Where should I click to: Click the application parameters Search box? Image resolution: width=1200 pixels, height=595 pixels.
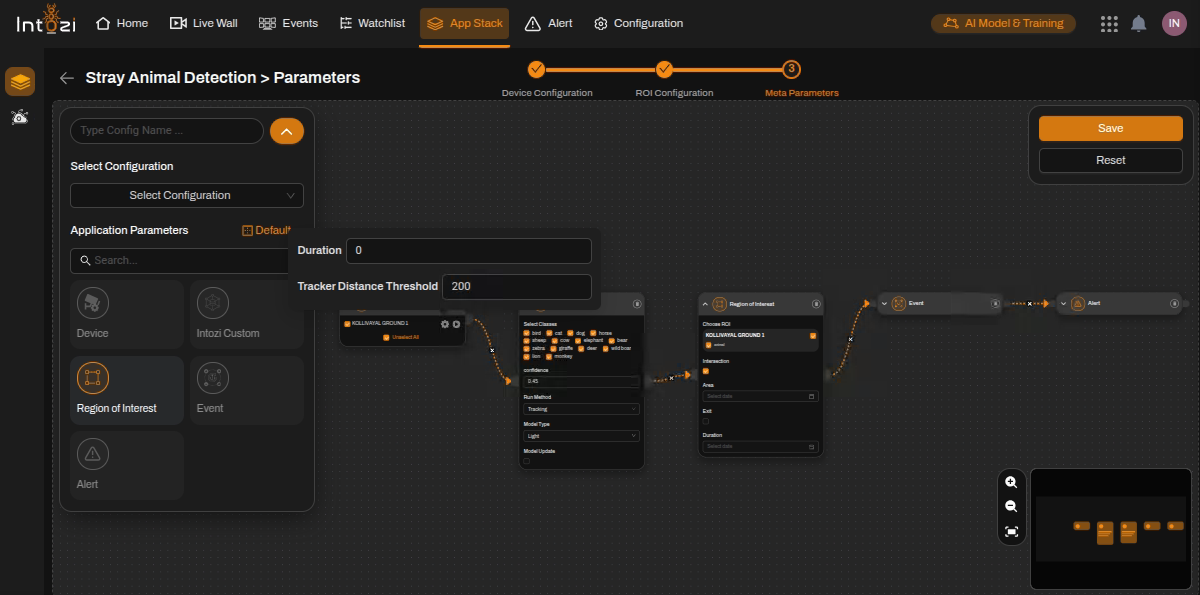tap(180, 260)
